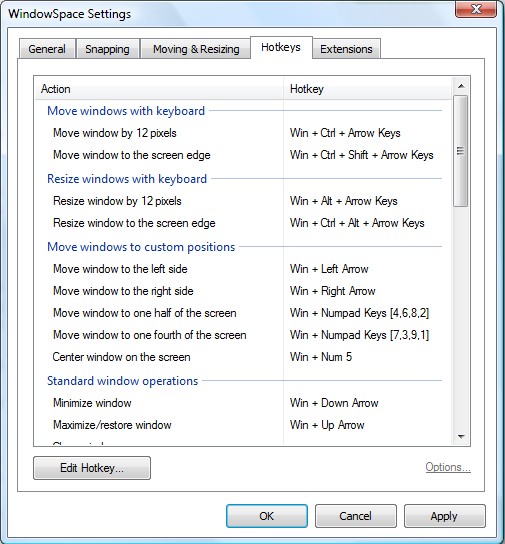Click the 'Win + Left Arrow' hotkey
This screenshot has height=544, width=505.
329,269
